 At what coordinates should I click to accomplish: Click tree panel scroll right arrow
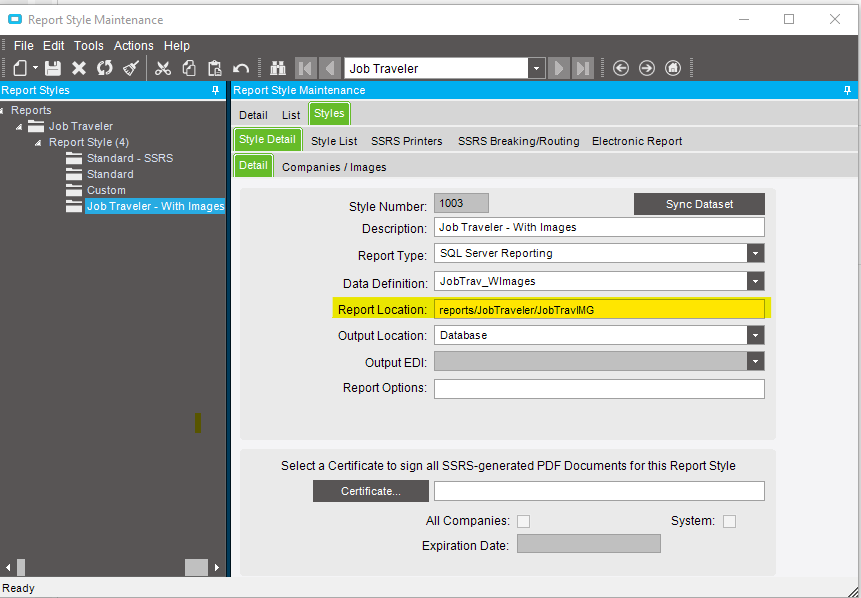[x=217, y=567]
